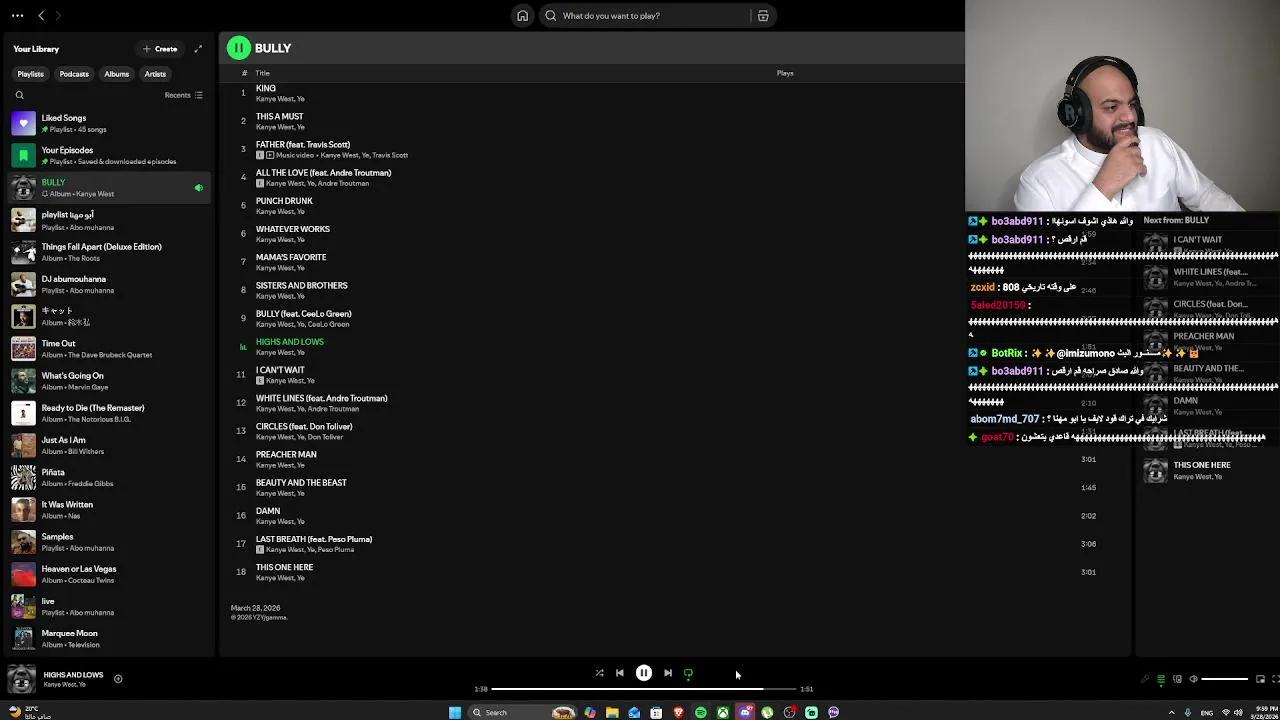The height and width of the screenshot is (720, 1280).
Task: Adjust the volume slider
Action: tap(1225, 680)
